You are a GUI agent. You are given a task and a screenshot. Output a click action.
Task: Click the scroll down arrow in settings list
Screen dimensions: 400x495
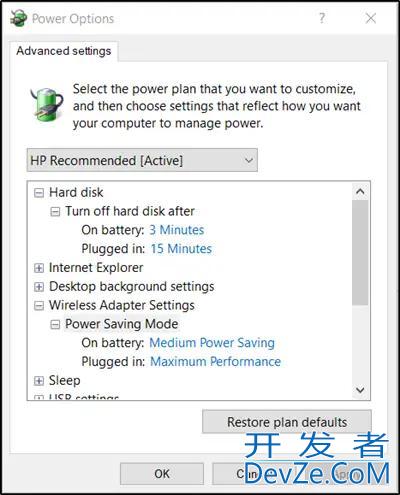pyautogui.click(x=360, y=390)
